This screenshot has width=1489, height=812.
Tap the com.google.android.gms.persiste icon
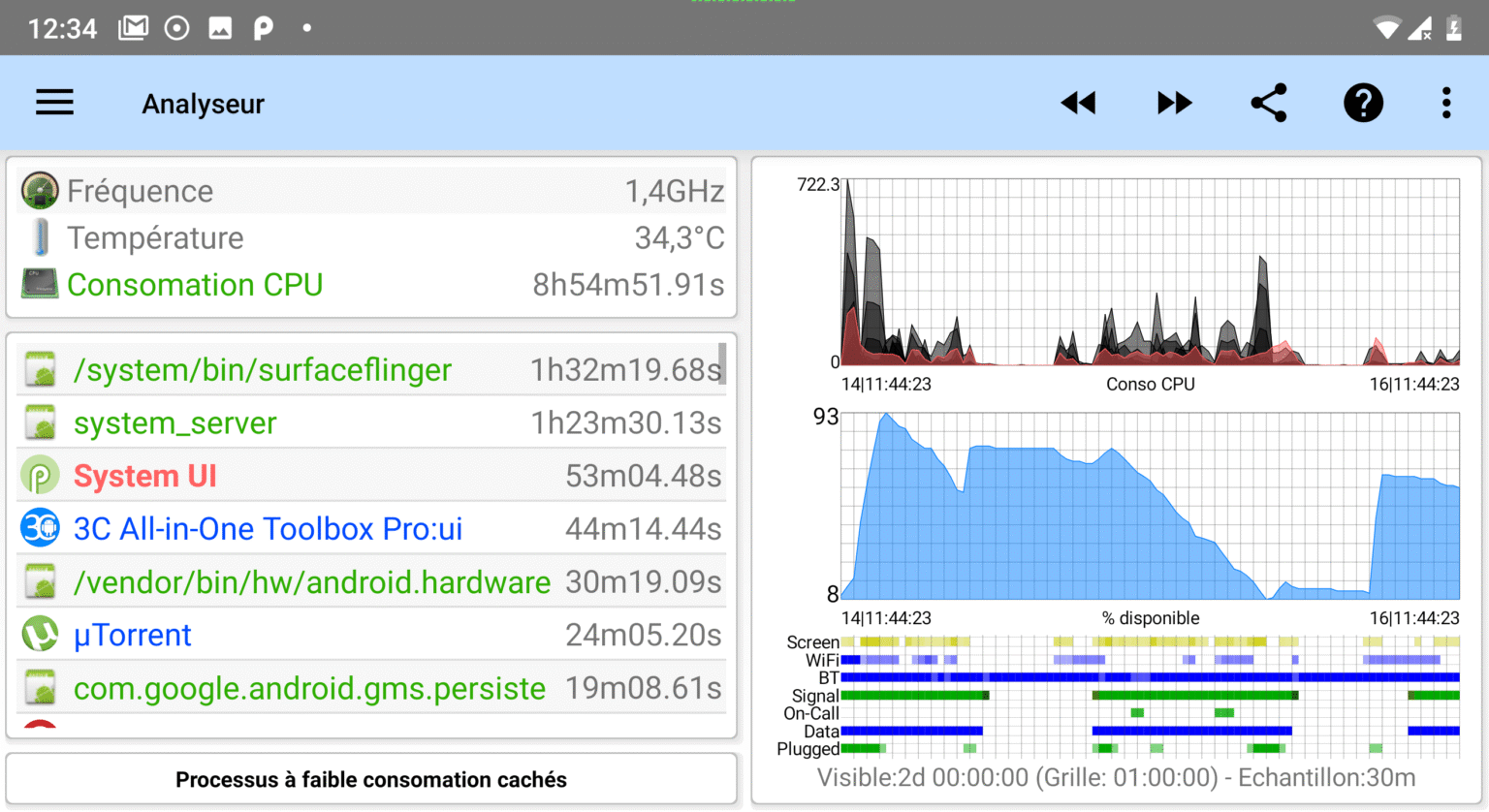pos(41,688)
